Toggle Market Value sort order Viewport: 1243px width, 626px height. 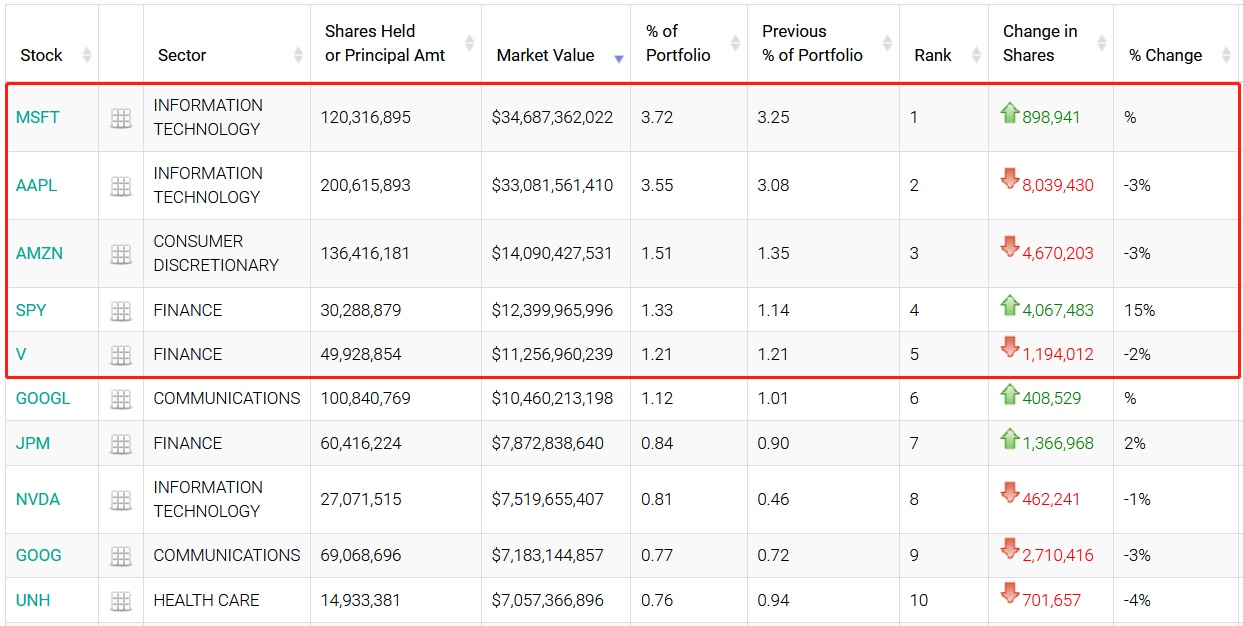pyautogui.click(x=545, y=55)
